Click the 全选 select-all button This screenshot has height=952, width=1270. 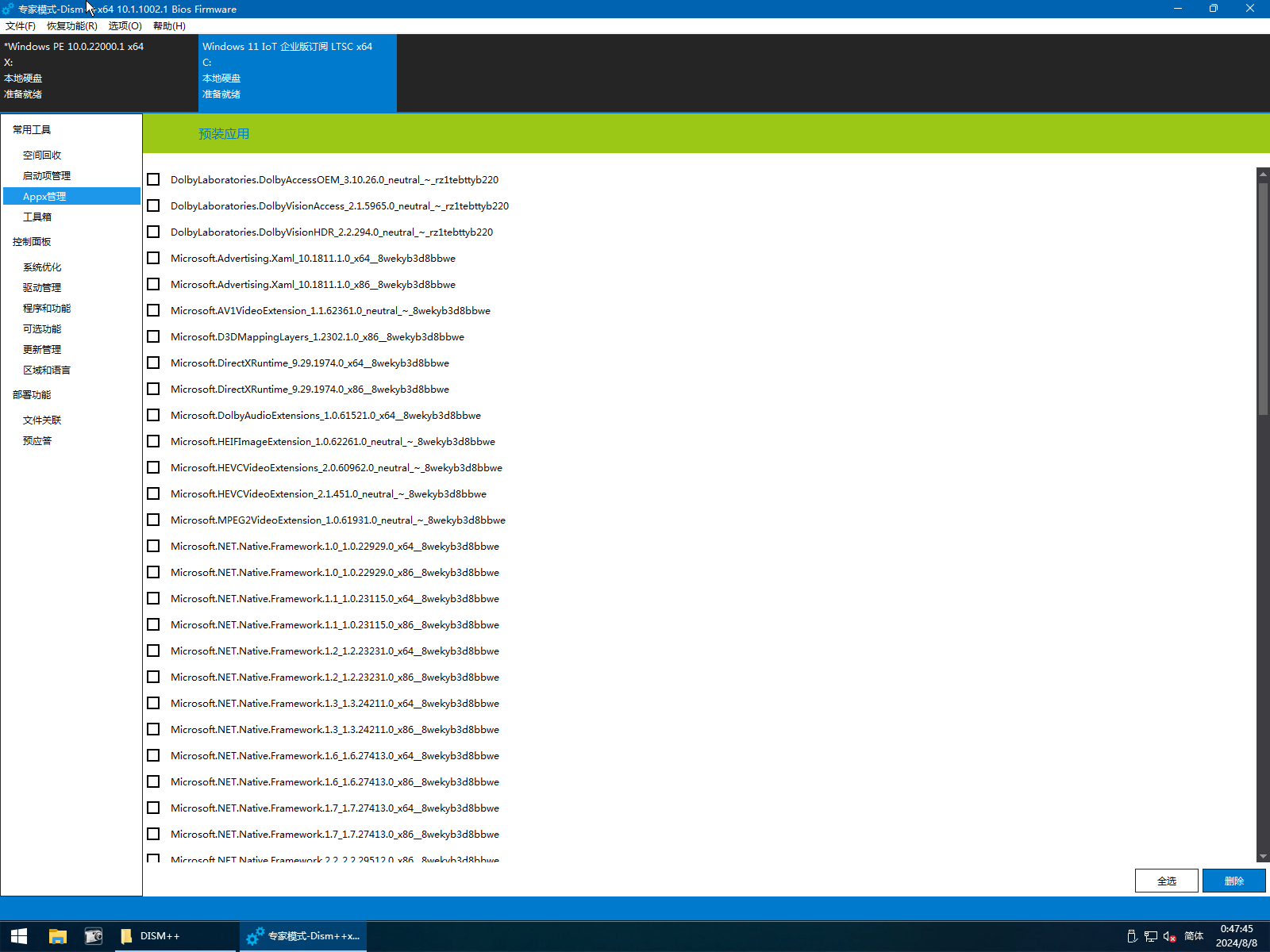[1166, 881]
